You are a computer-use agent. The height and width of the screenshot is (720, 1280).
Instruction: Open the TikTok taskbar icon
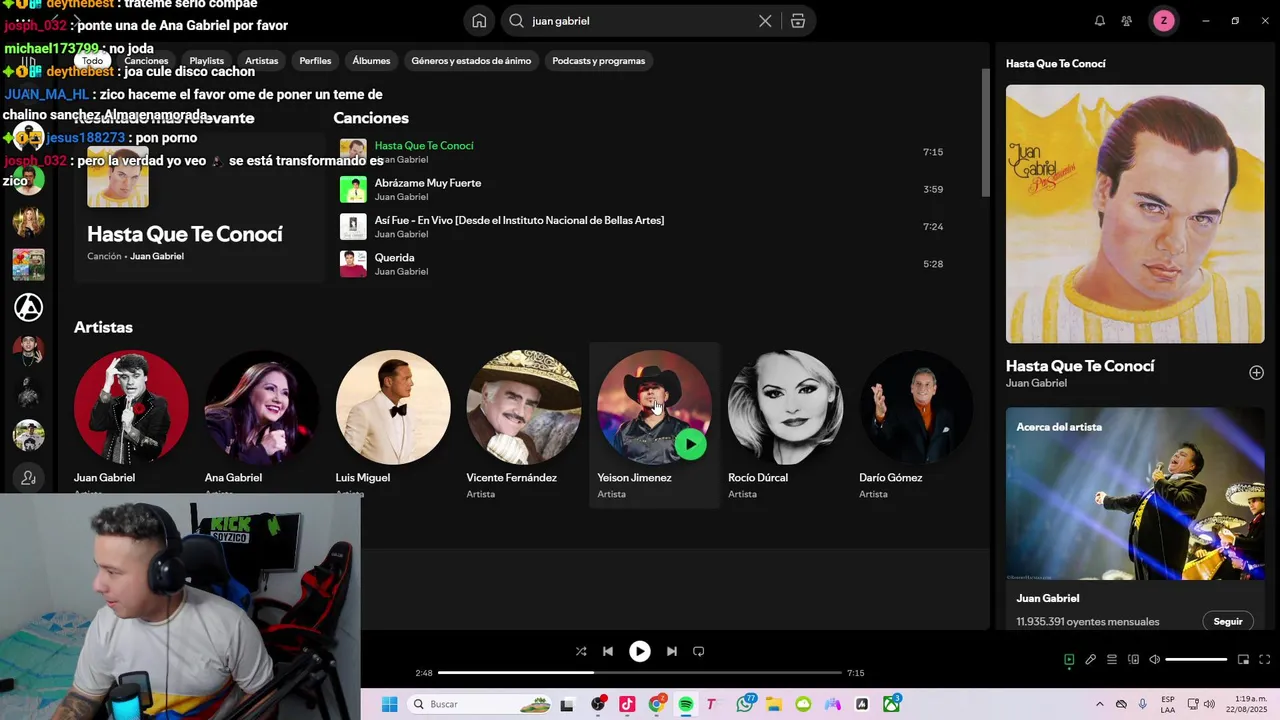pyautogui.click(x=627, y=704)
